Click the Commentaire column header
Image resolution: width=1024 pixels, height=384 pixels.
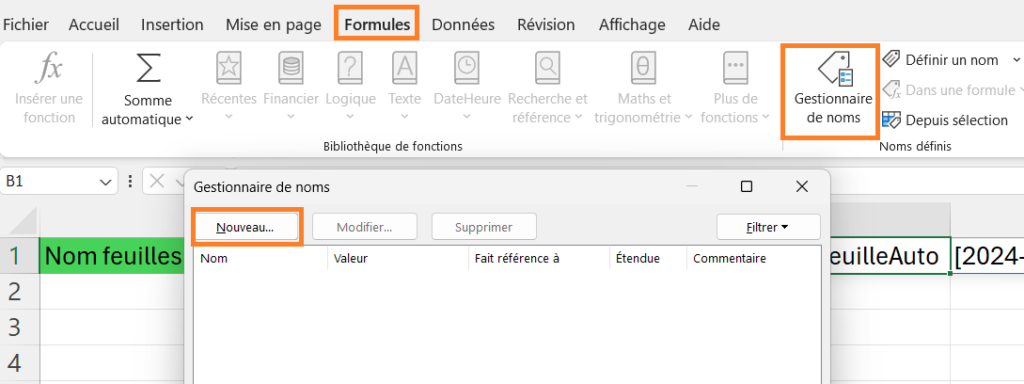click(754, 259)
